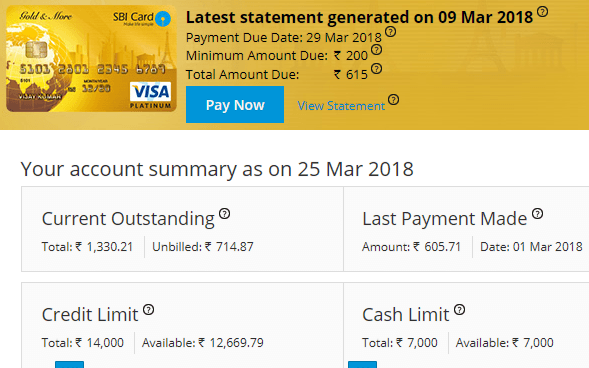
Task: Show help tooltip for Cash Limit
Action: [x=459, y=310]
